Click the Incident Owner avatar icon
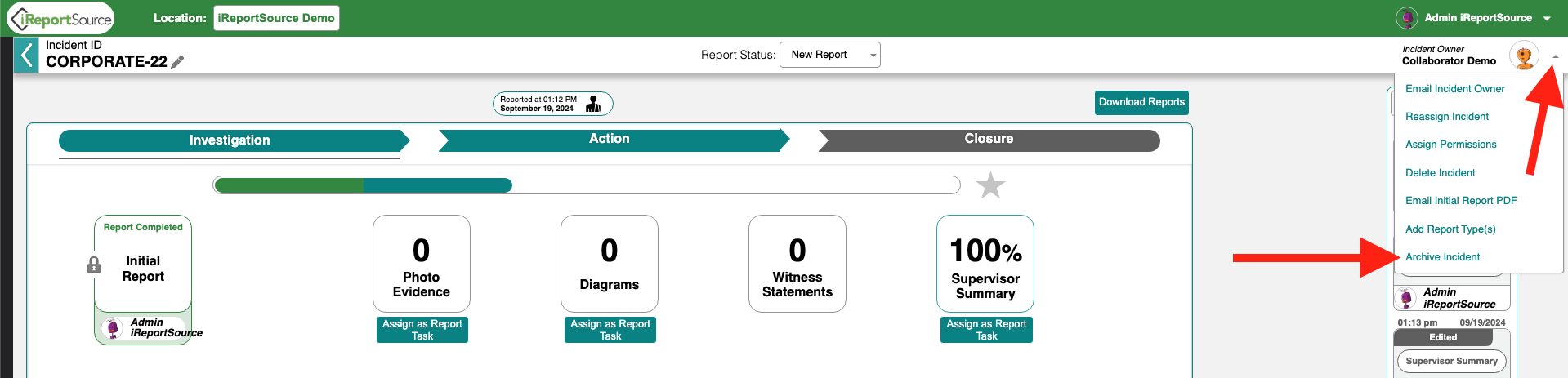 coord(1524,56)
